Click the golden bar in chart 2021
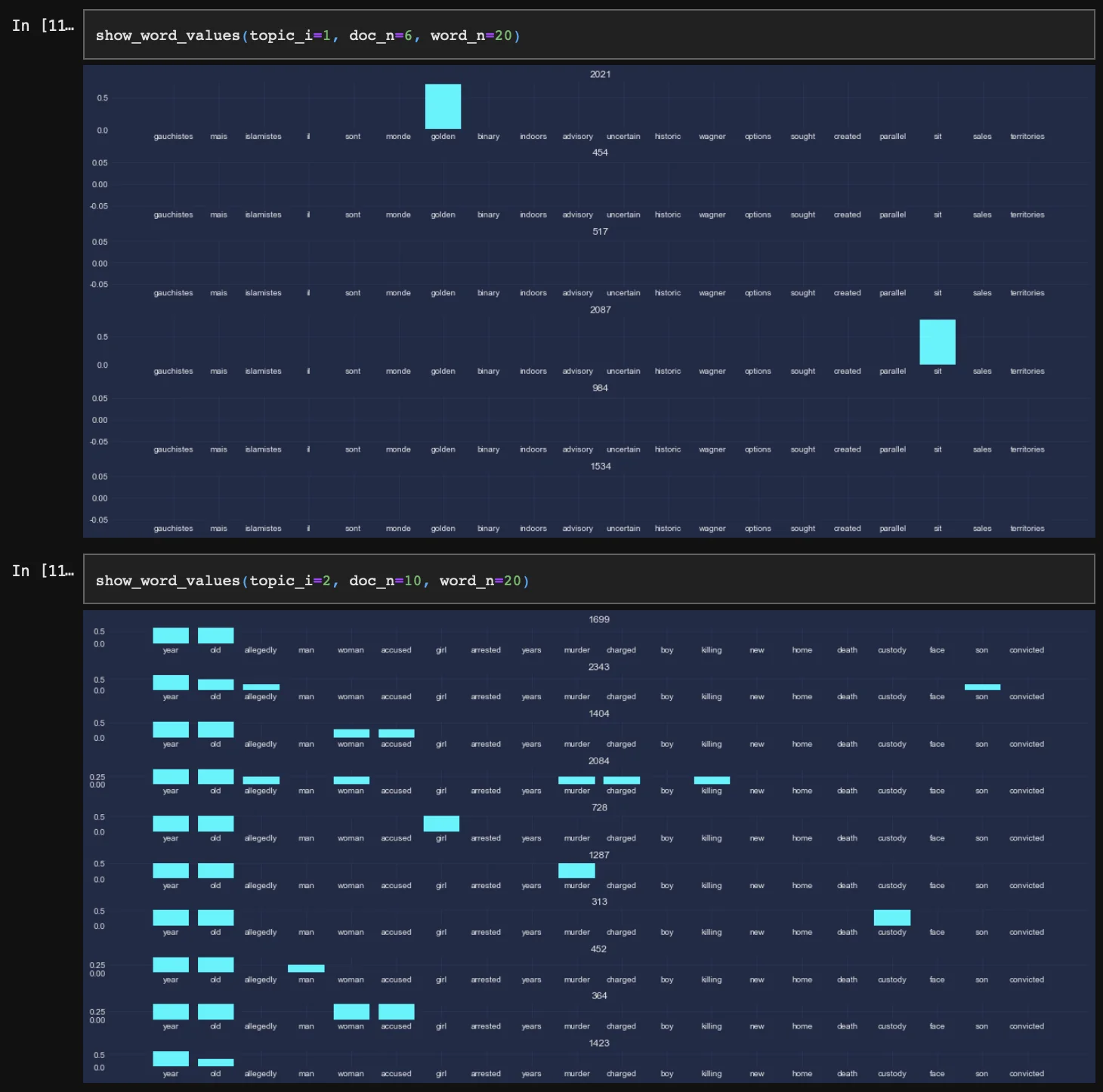Viewport: 1103px width, 1092px height. [443, 106]
